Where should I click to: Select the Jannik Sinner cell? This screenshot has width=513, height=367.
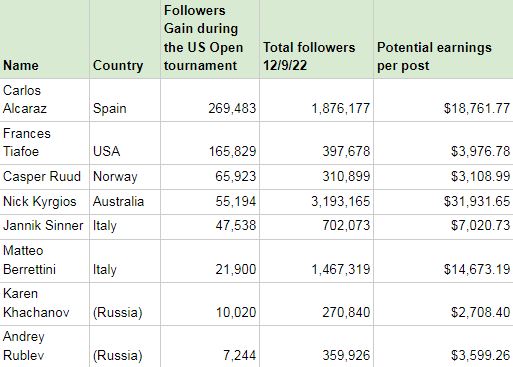point(44,227)
